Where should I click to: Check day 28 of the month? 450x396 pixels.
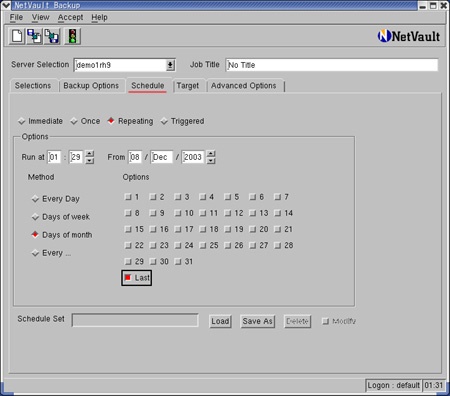click(x=277, y=245)
